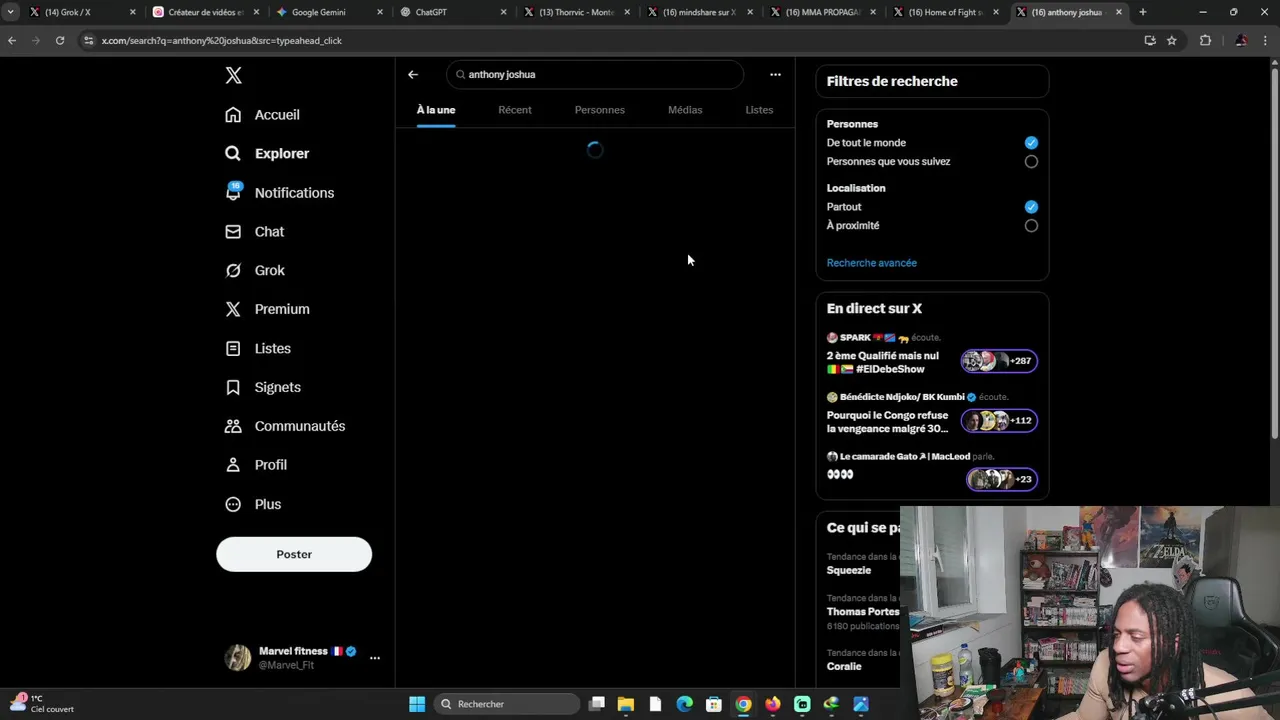
Task: Close the anthony joshua browser tab
Action: point(1119,12)
